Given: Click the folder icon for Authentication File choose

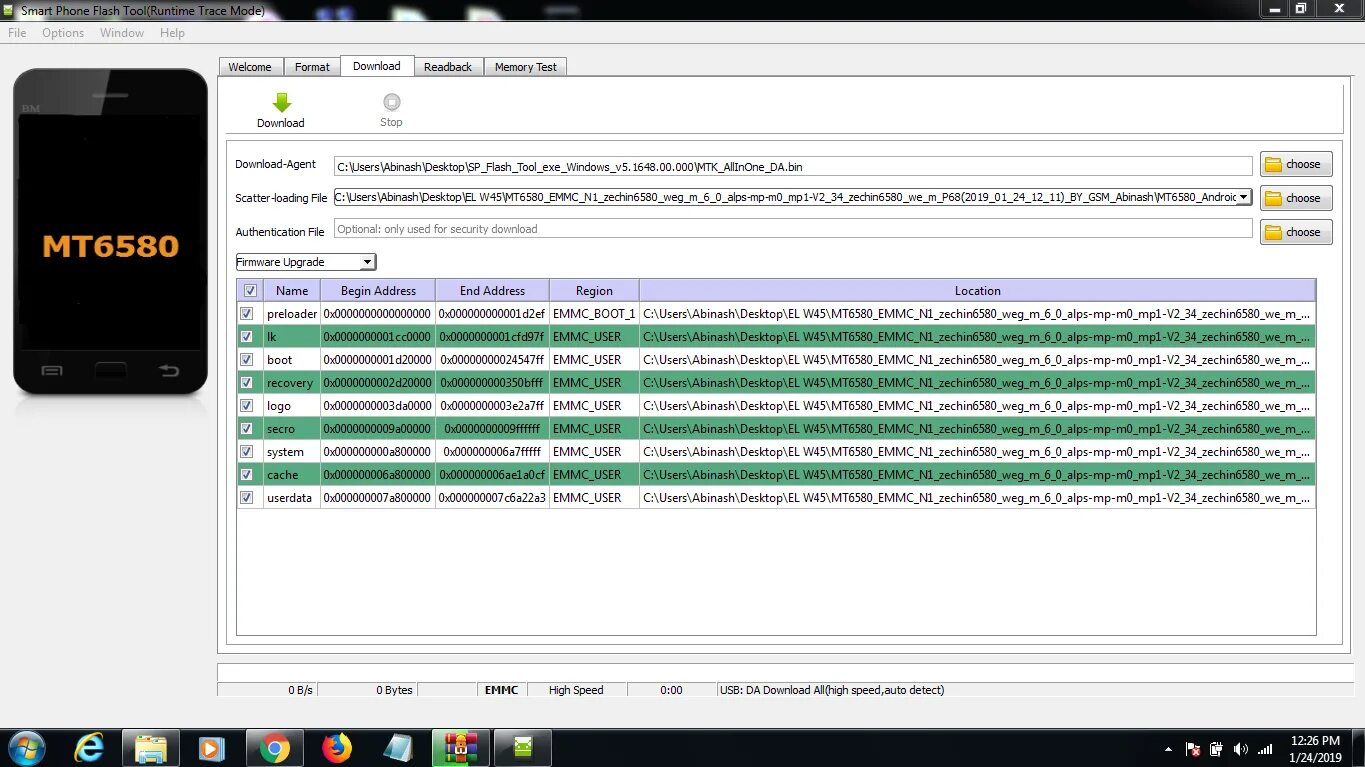Looking at the screenshot, I should click(1273, 232).
